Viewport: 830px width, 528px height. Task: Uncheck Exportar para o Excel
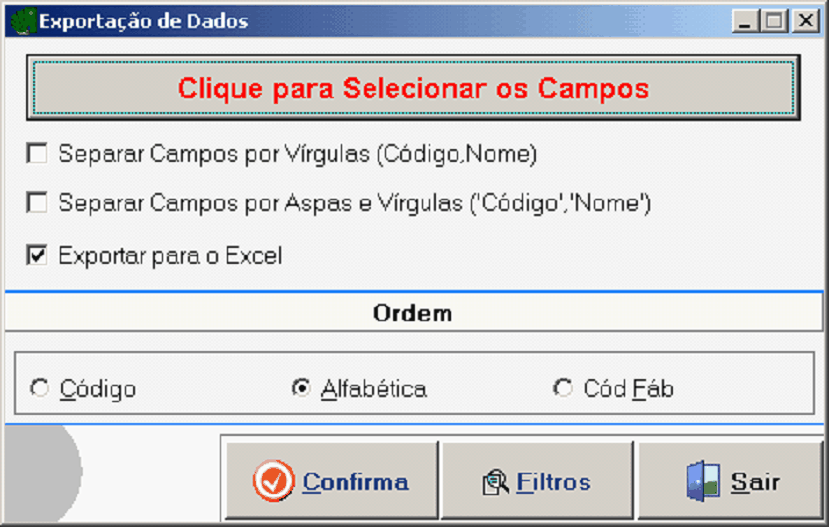tap(38, 256)
